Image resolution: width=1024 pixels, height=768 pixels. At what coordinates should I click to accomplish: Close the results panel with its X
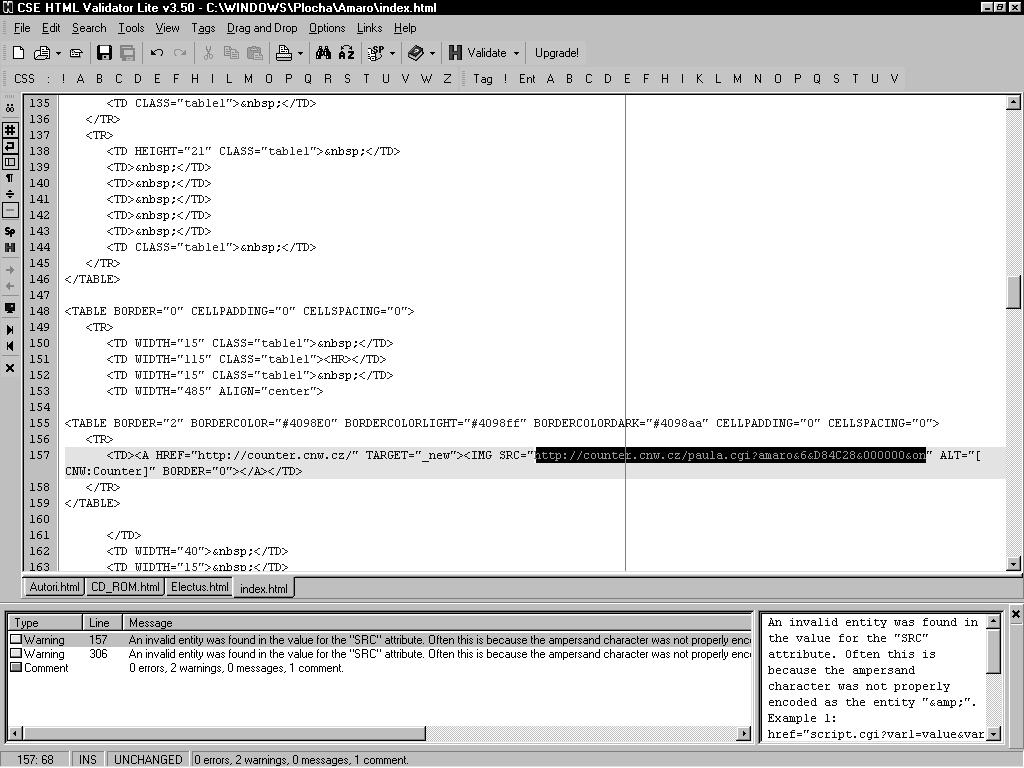point(1016,614)
